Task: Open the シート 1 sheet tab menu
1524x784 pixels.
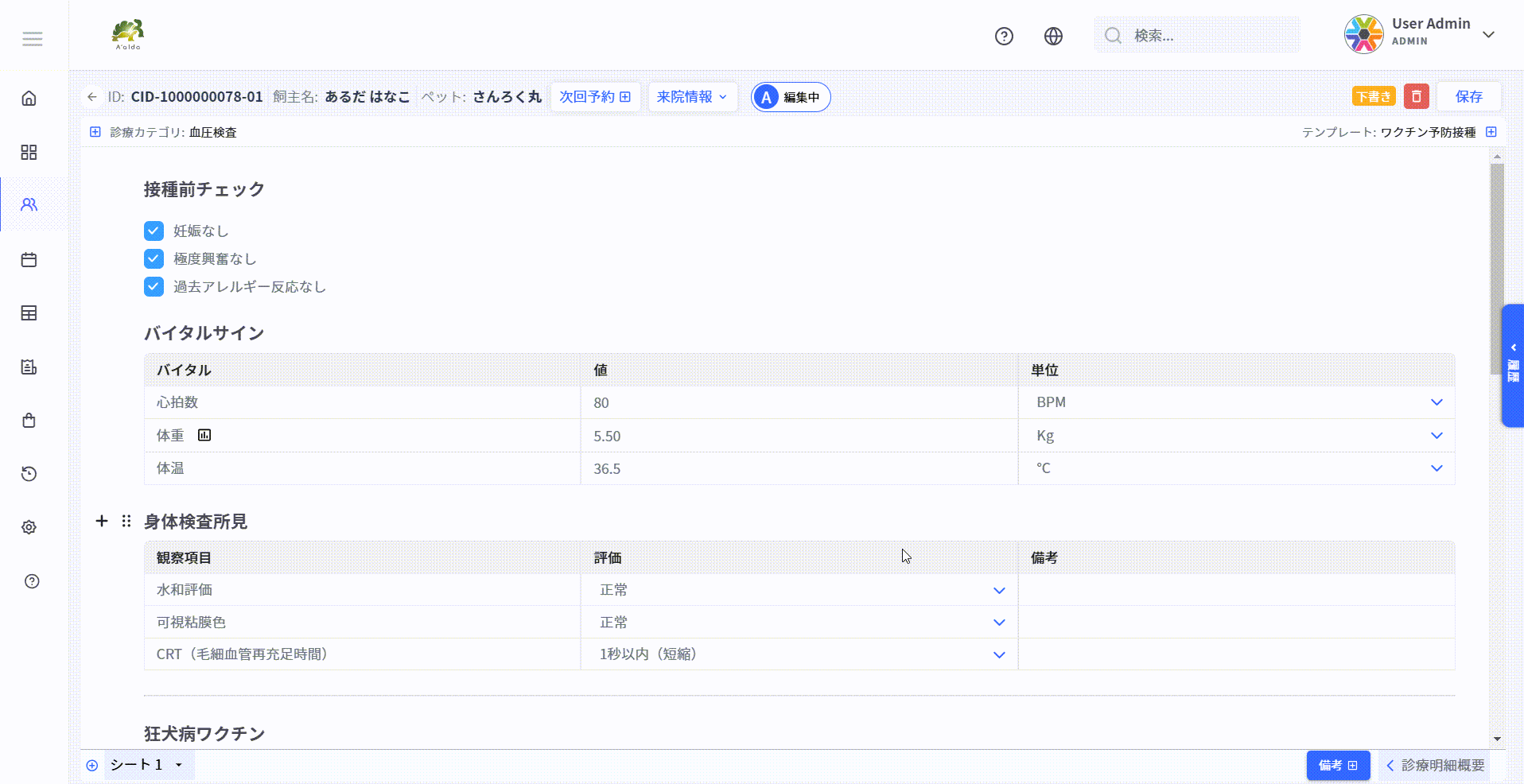Action: click(x=178, y=765)
